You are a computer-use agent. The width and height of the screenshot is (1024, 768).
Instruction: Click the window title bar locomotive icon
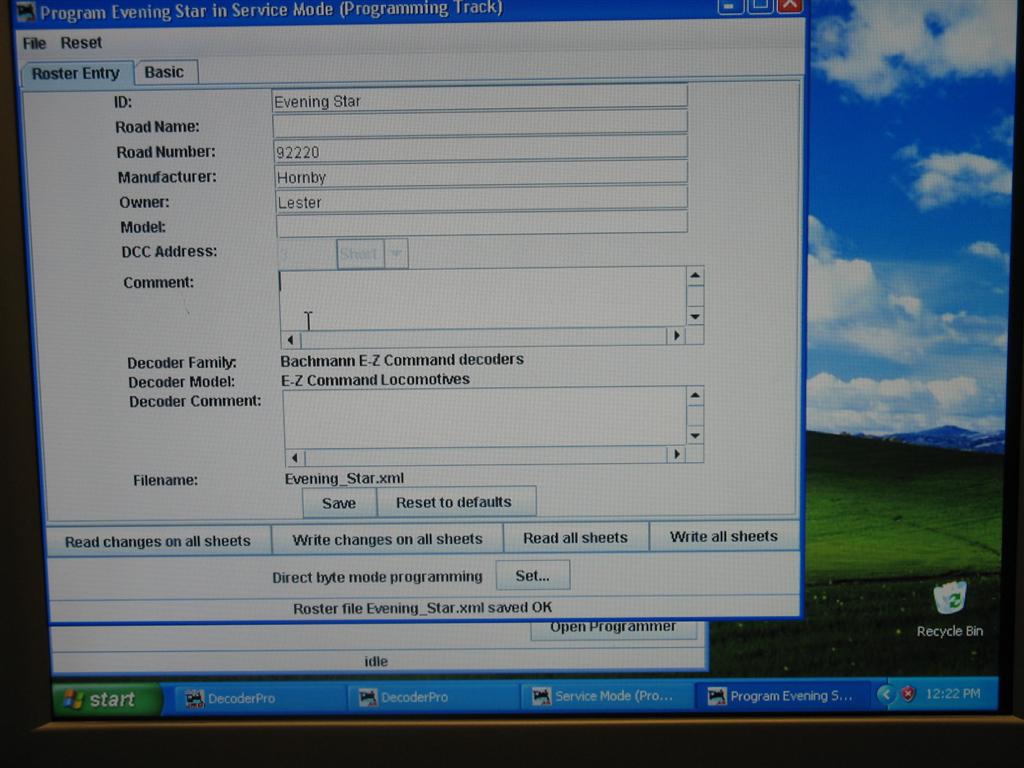(x=25, y=12)
